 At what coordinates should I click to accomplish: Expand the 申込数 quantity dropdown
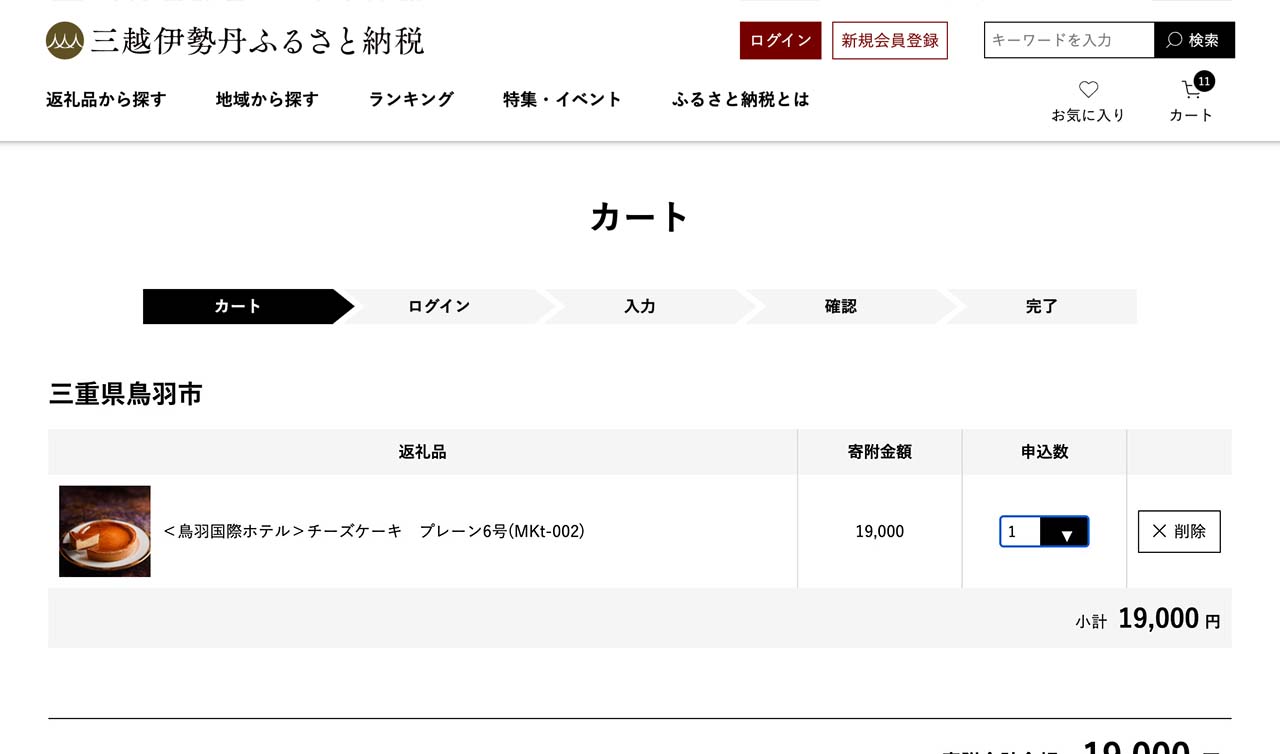1044,532
